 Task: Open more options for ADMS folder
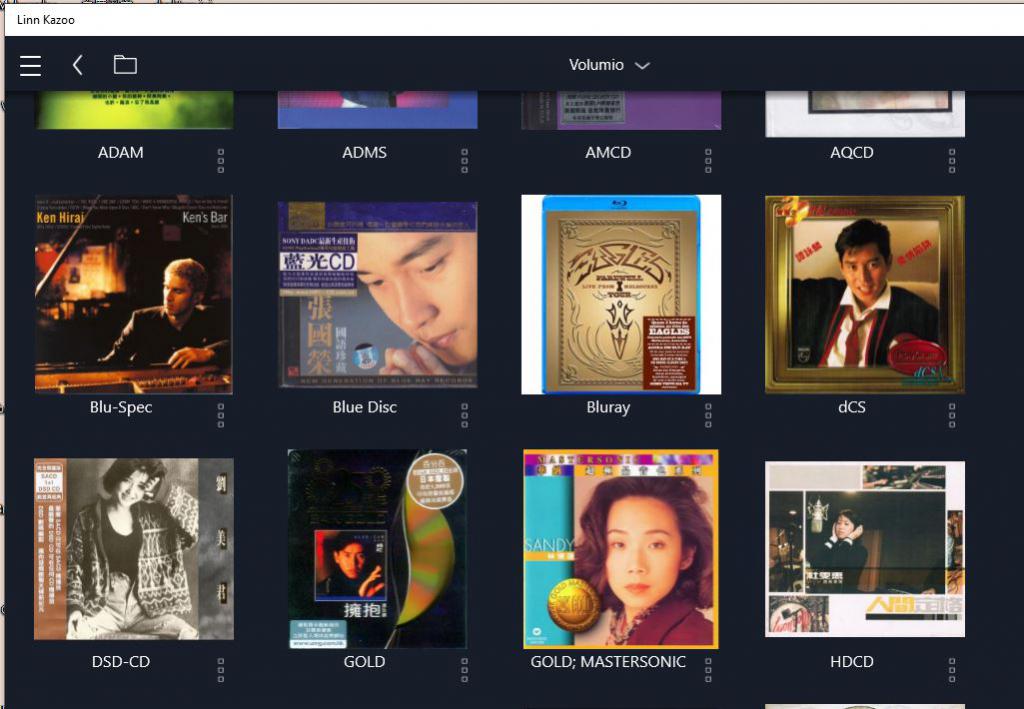tap(465, 160)
